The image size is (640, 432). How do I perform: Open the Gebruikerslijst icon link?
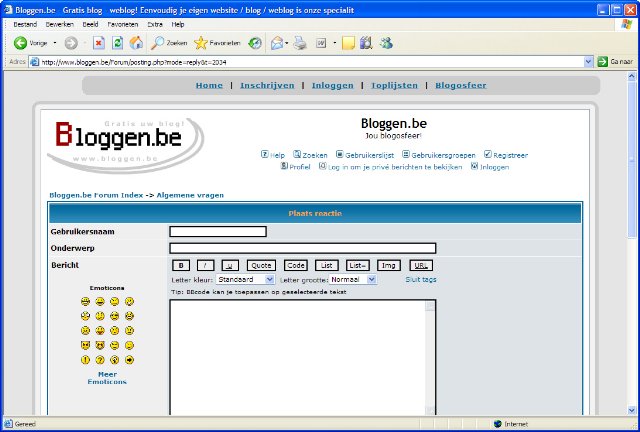pos(340,155)
